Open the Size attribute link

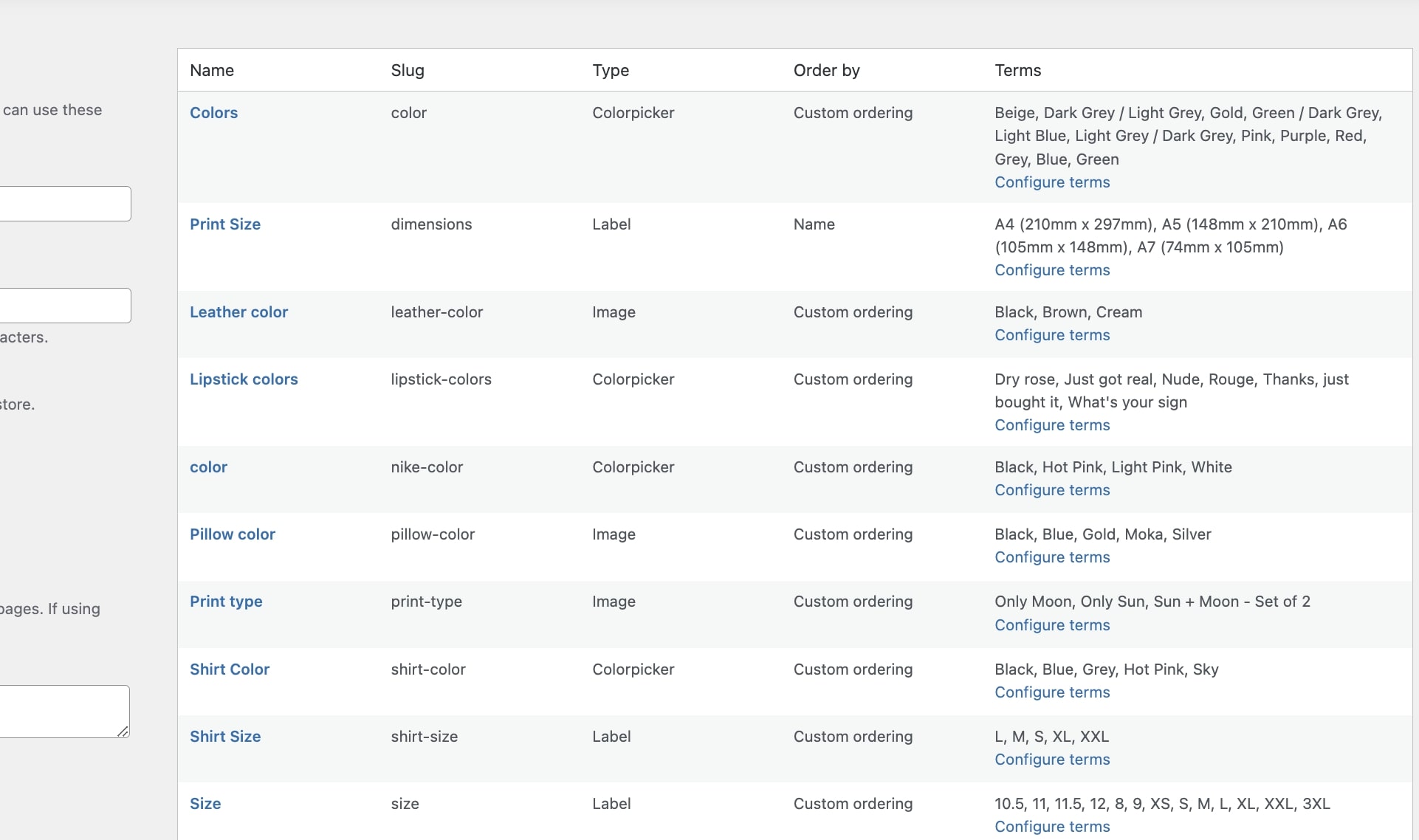click(x=205, y=804)
